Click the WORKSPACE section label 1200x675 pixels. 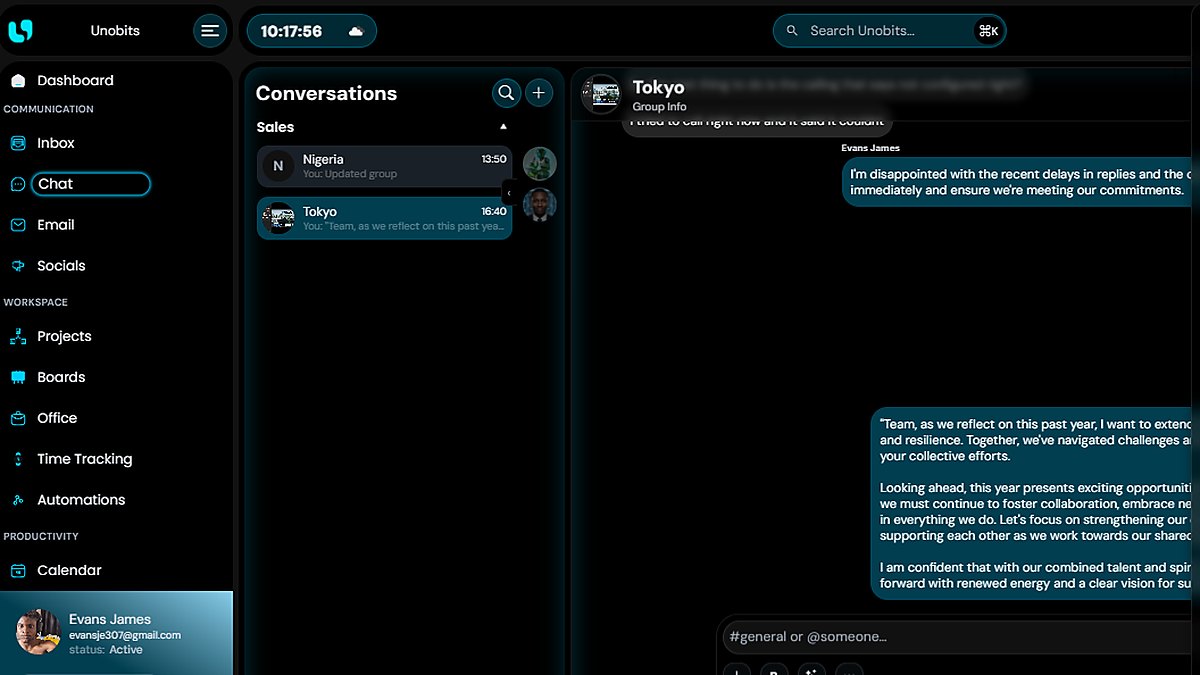[x=35, y=302]
